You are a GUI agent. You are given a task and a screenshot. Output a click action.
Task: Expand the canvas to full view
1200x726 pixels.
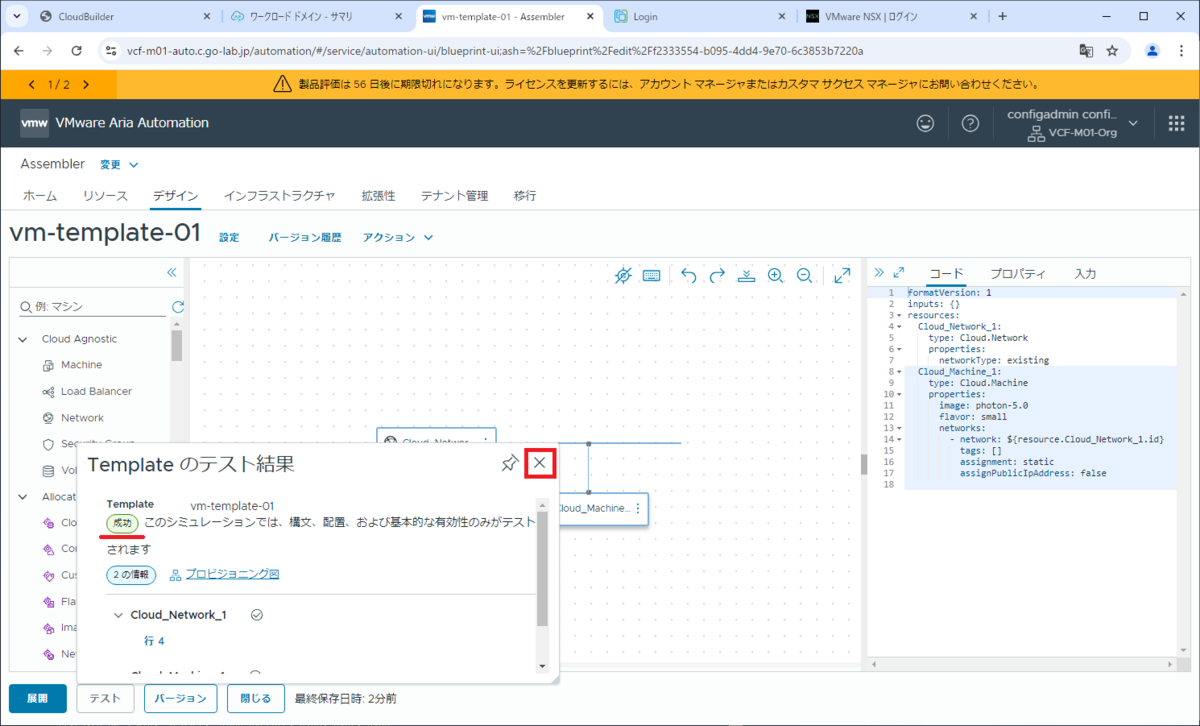(842, 274)
